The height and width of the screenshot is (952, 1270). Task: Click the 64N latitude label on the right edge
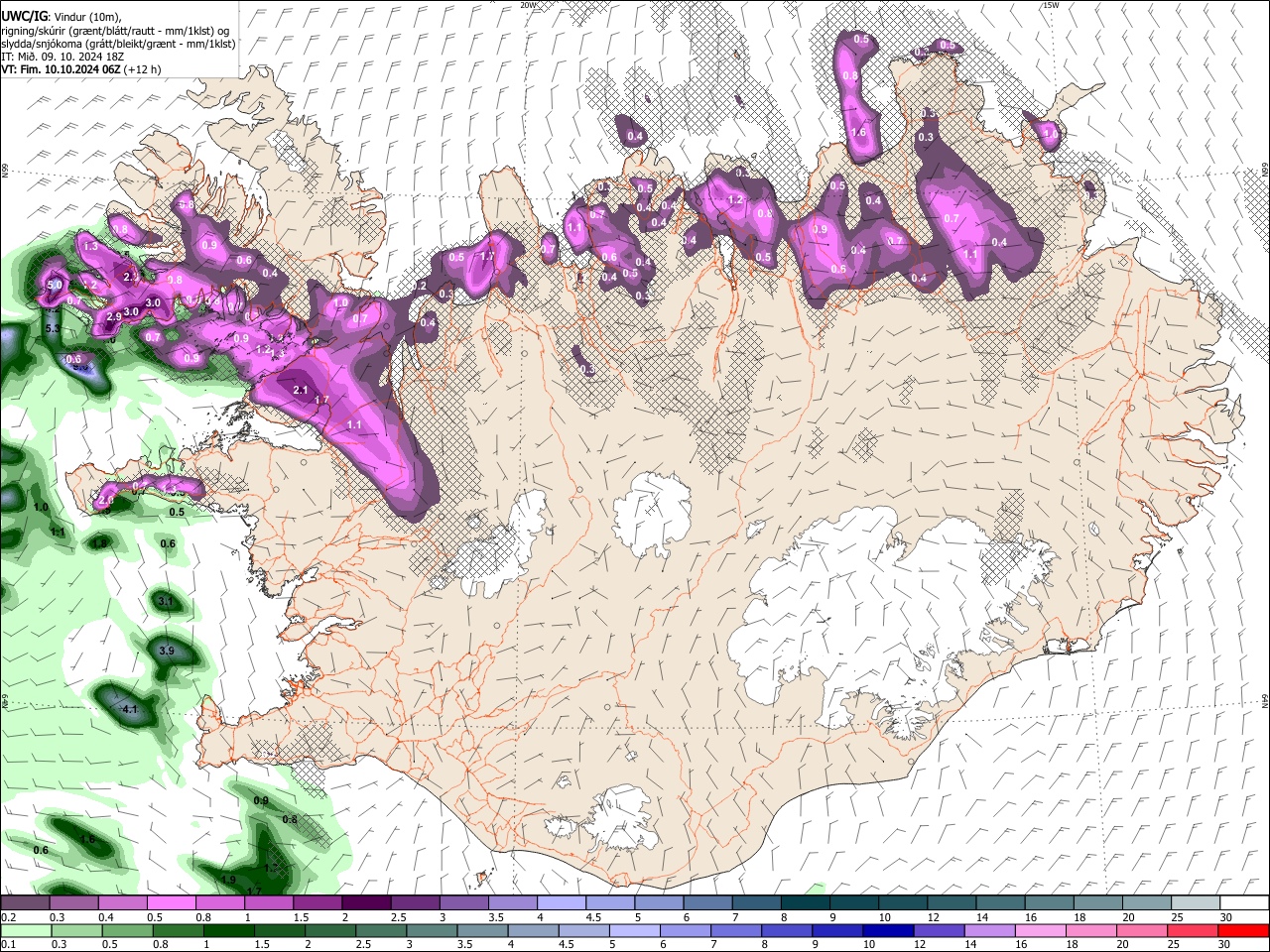pyautogui.click(x=1265, y=700)
